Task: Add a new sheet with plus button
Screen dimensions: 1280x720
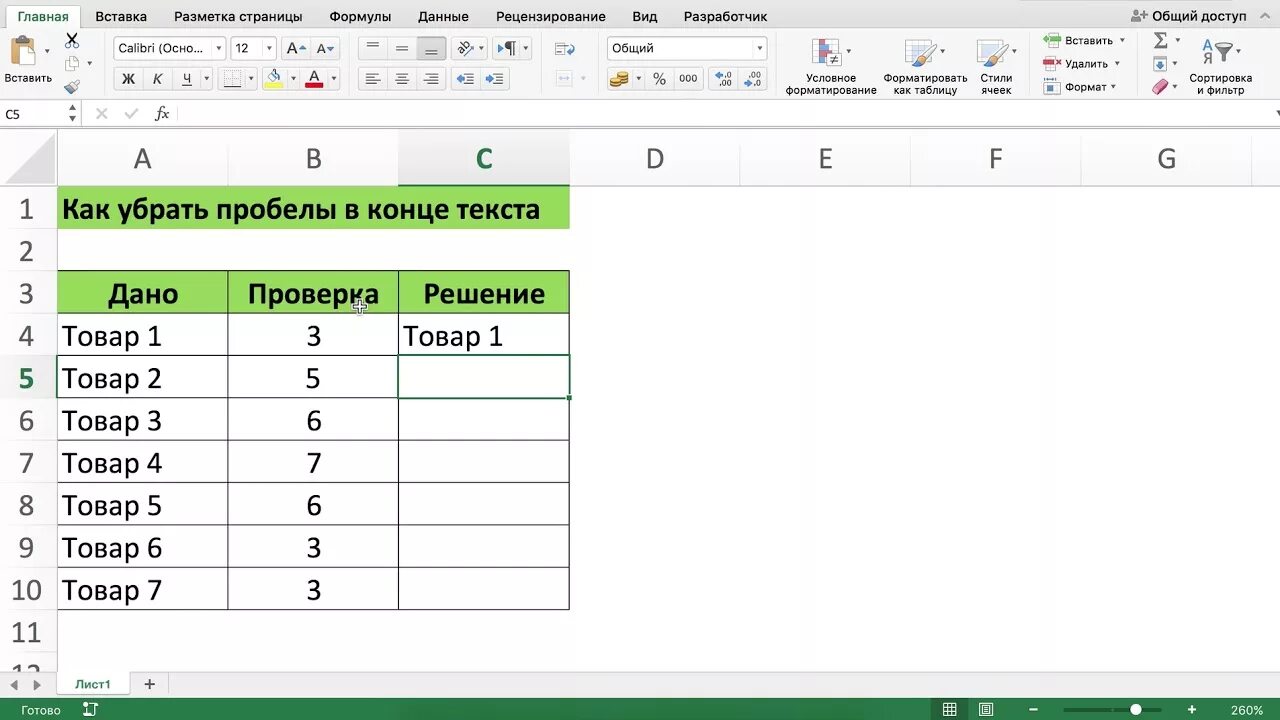Action: tap(149, 684)
